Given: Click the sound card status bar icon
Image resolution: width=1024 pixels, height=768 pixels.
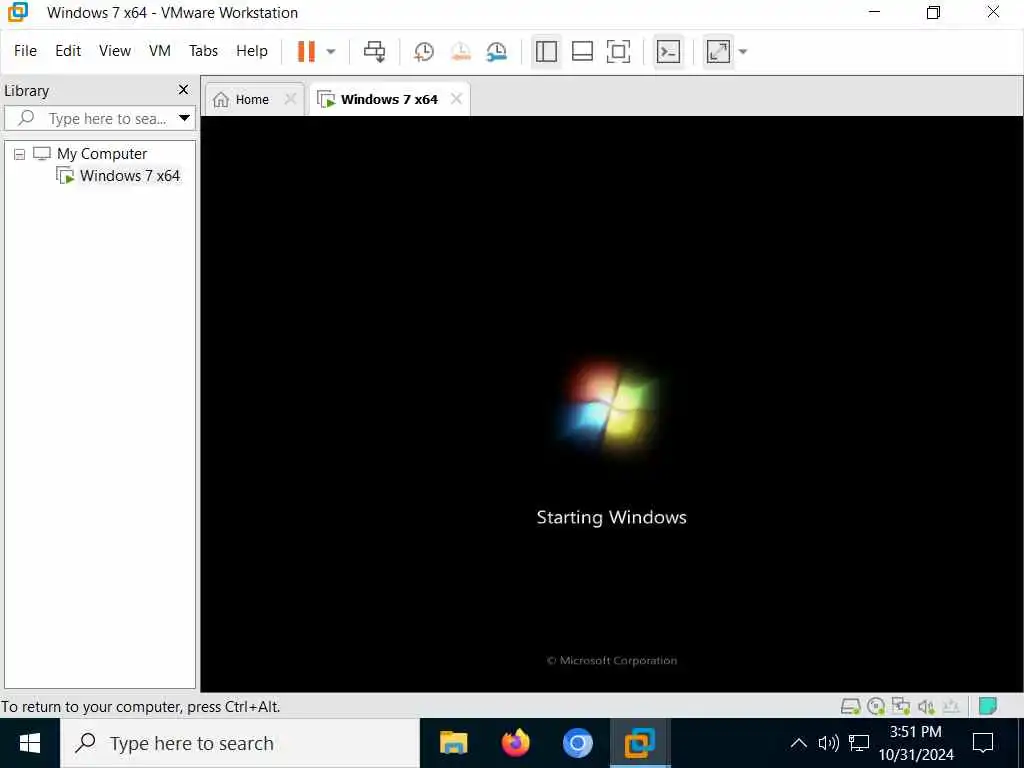Looking at the screenshot, I should (x=925, y=706).
